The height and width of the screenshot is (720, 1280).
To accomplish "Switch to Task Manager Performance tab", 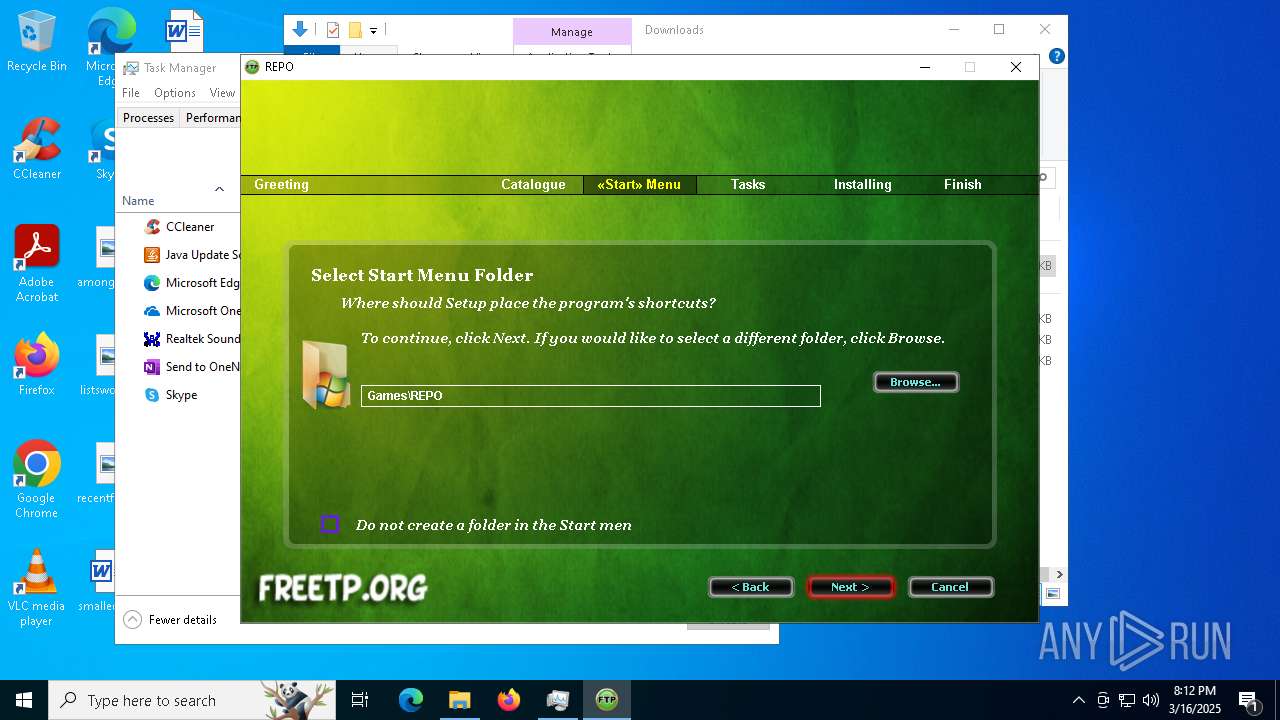I will click(212, 118).
